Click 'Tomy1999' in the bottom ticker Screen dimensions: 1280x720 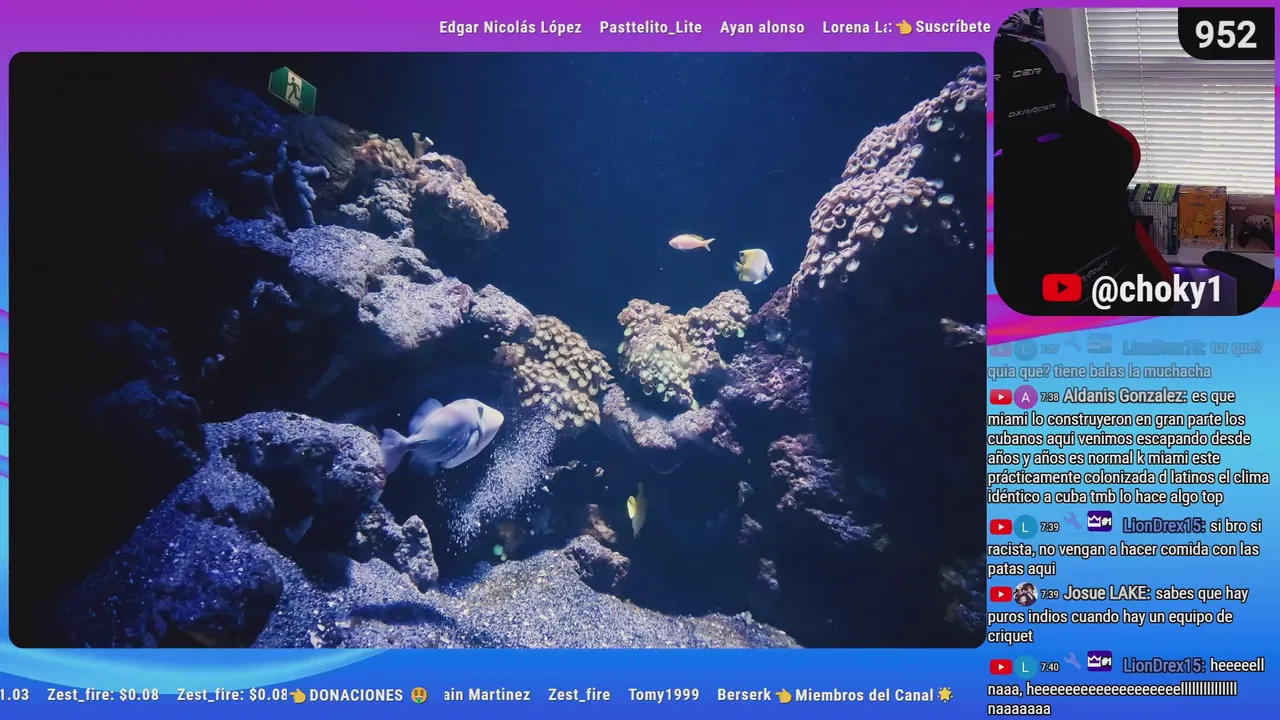point(664,695)
